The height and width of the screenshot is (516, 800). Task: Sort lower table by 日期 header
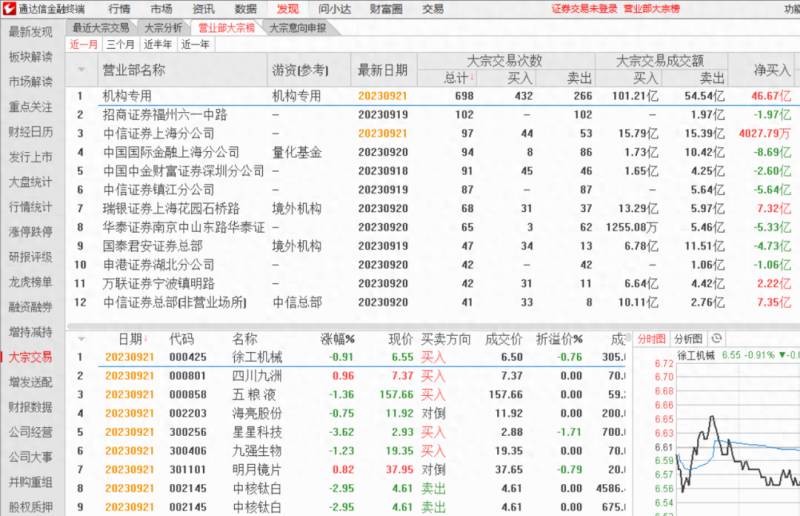pos(132,339)
